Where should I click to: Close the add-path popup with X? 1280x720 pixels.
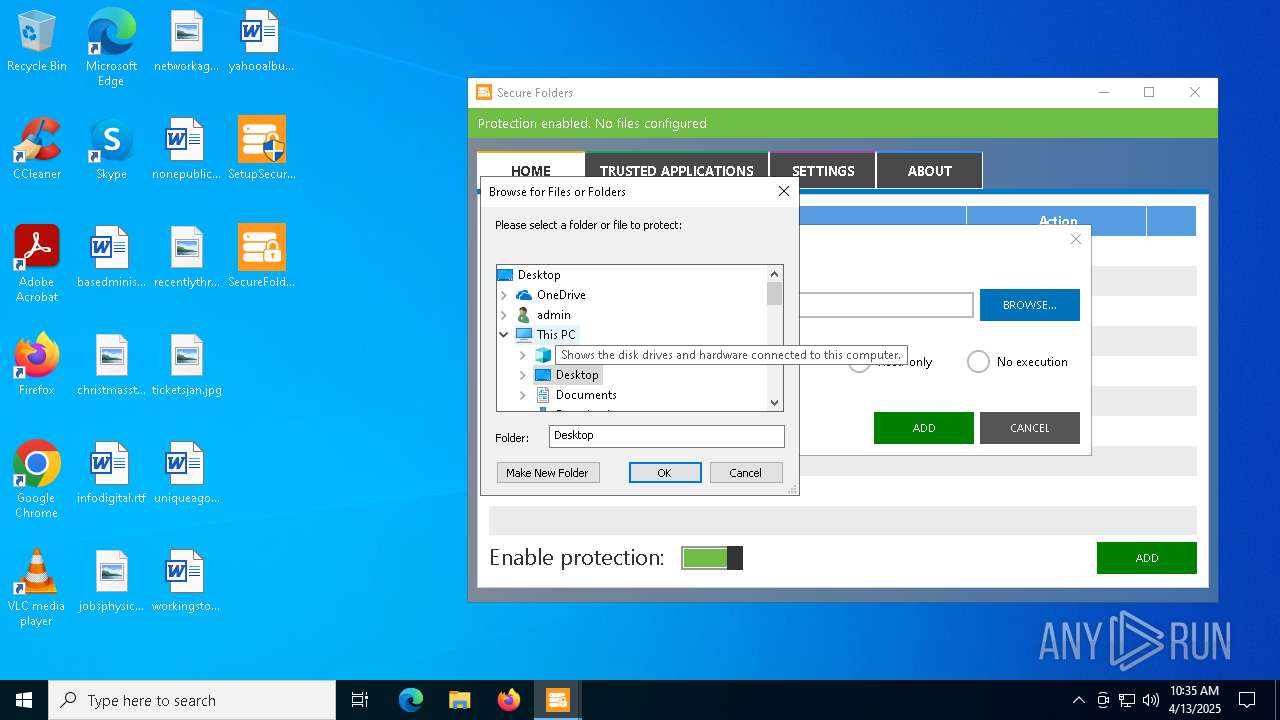[1076, 239]
